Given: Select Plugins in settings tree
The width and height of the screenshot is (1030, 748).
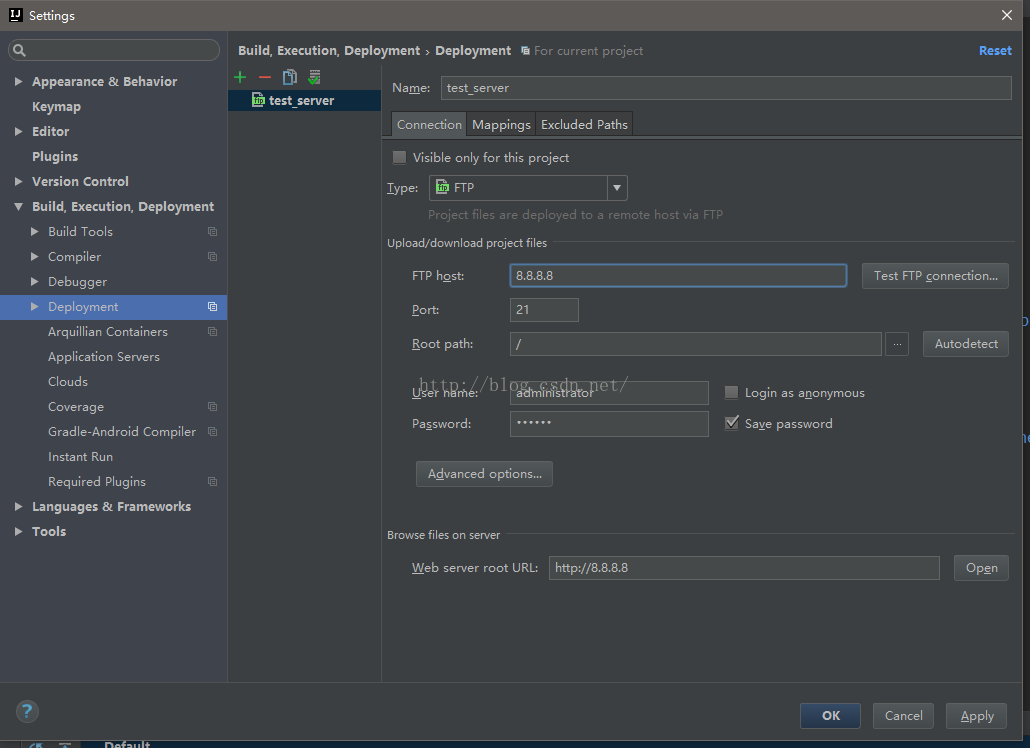Looking at the screenshot, I should [55, 156].
